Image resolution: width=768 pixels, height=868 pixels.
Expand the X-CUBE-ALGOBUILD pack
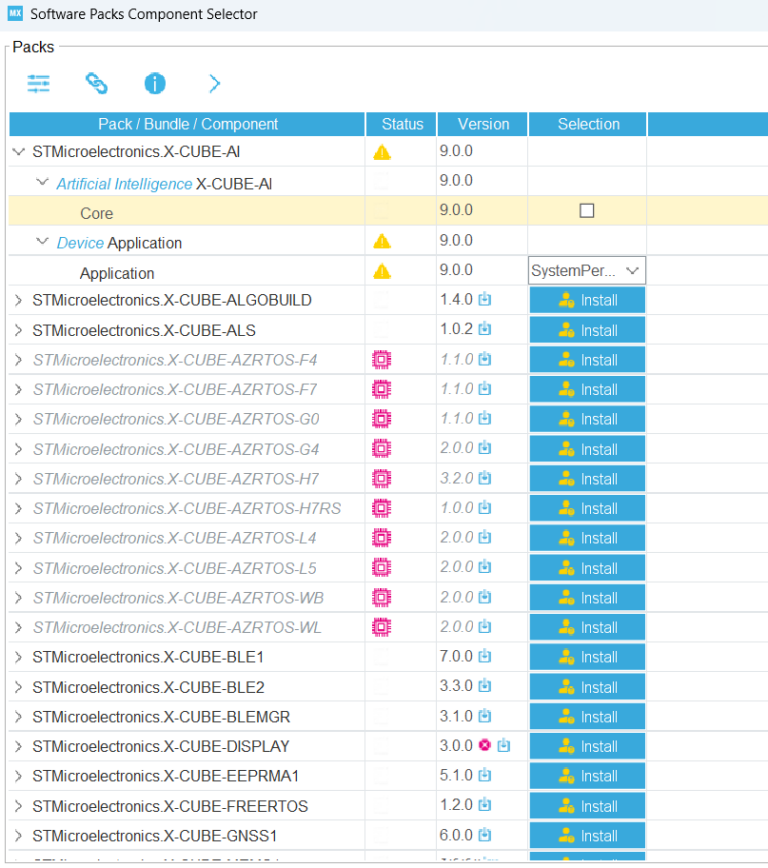point(18,300)
